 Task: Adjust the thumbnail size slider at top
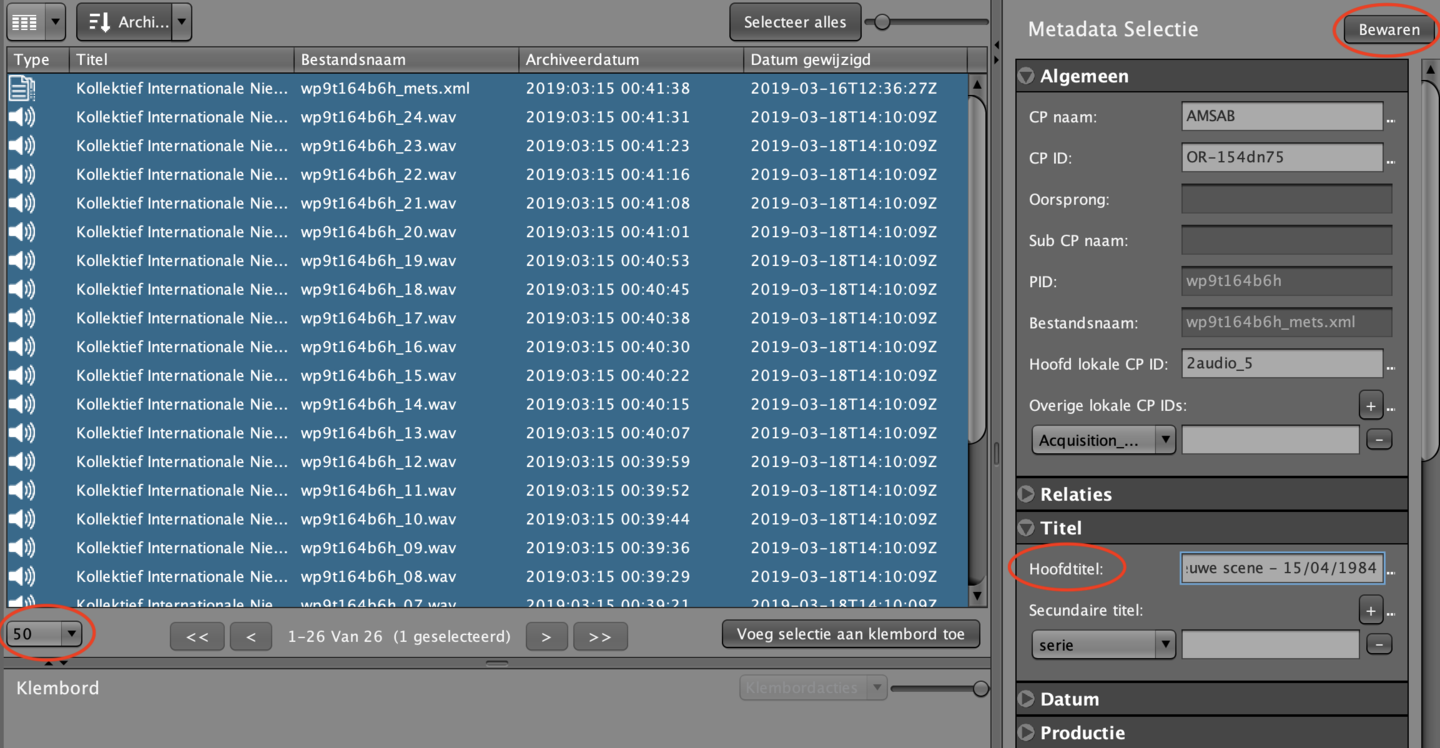883,21
